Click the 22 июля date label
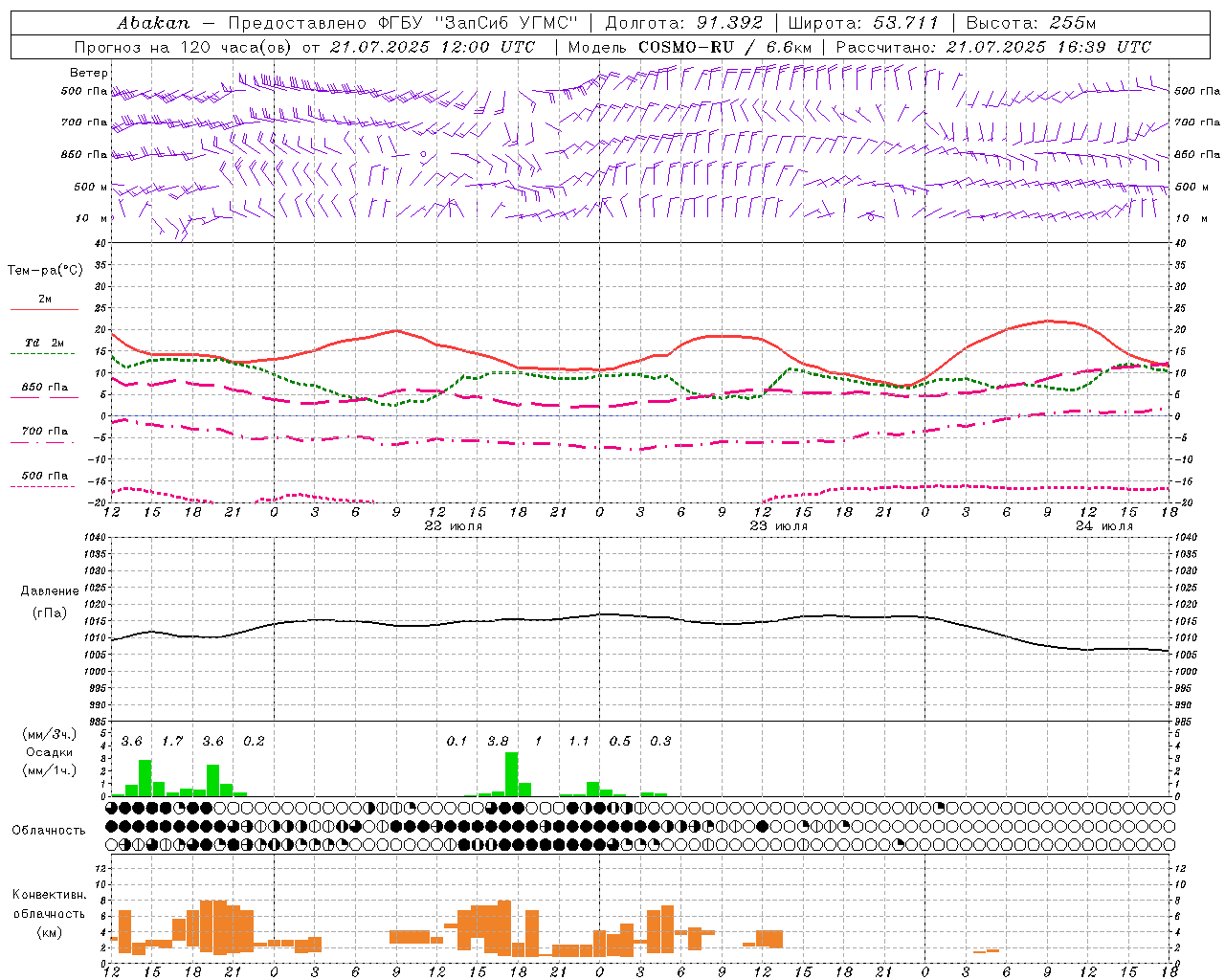This screenshot has width=1225, height=980. (x=454, y=526)
